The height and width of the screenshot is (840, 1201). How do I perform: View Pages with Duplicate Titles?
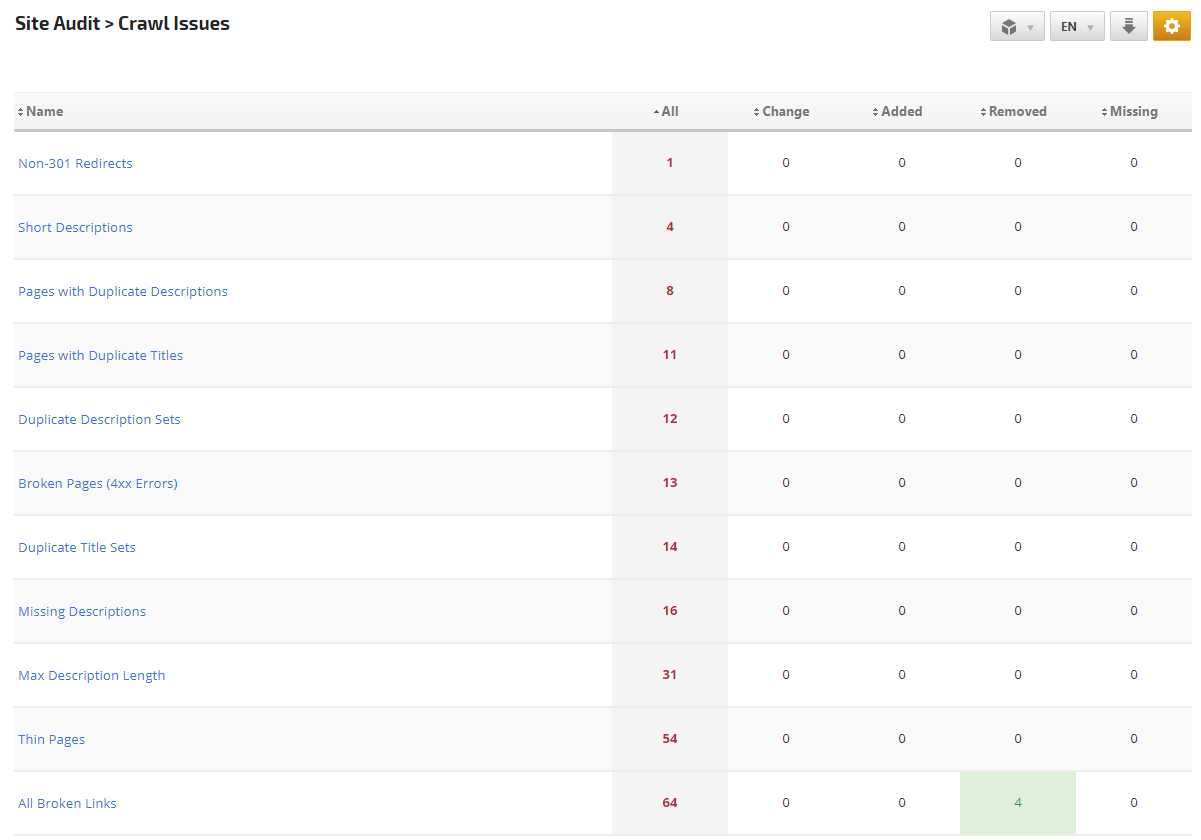(100, 355)
